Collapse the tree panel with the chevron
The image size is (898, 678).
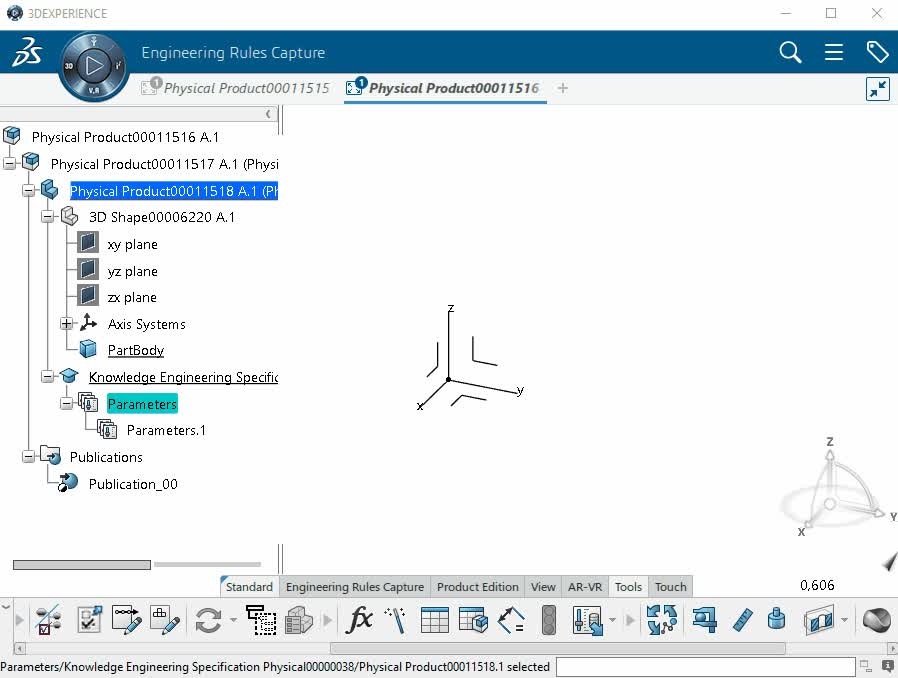tap(268, 114)
